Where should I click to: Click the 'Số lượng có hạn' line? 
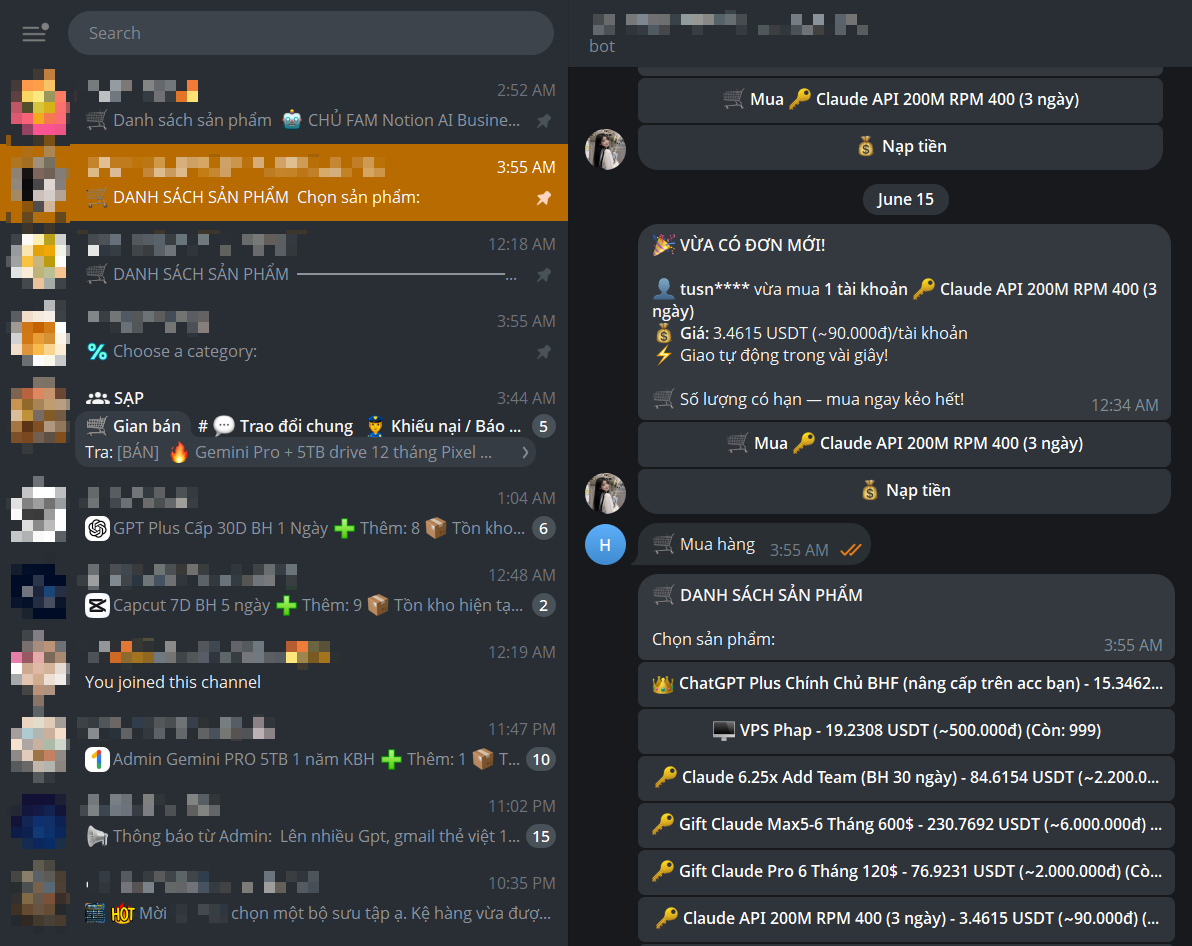click(809, 399)
